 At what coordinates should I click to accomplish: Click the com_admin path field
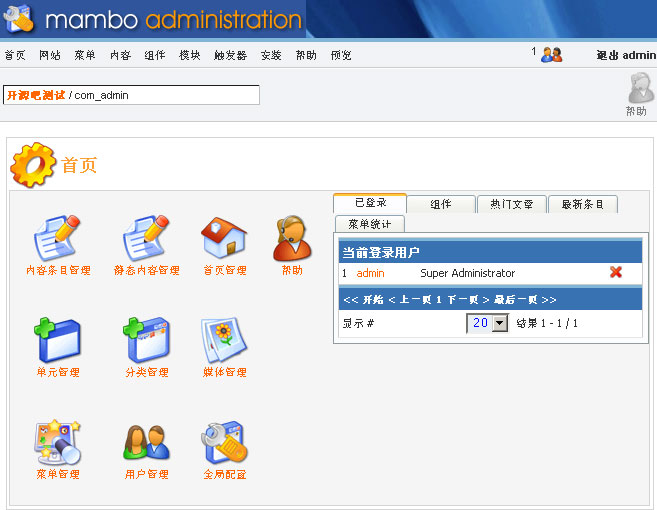point(131,95)
